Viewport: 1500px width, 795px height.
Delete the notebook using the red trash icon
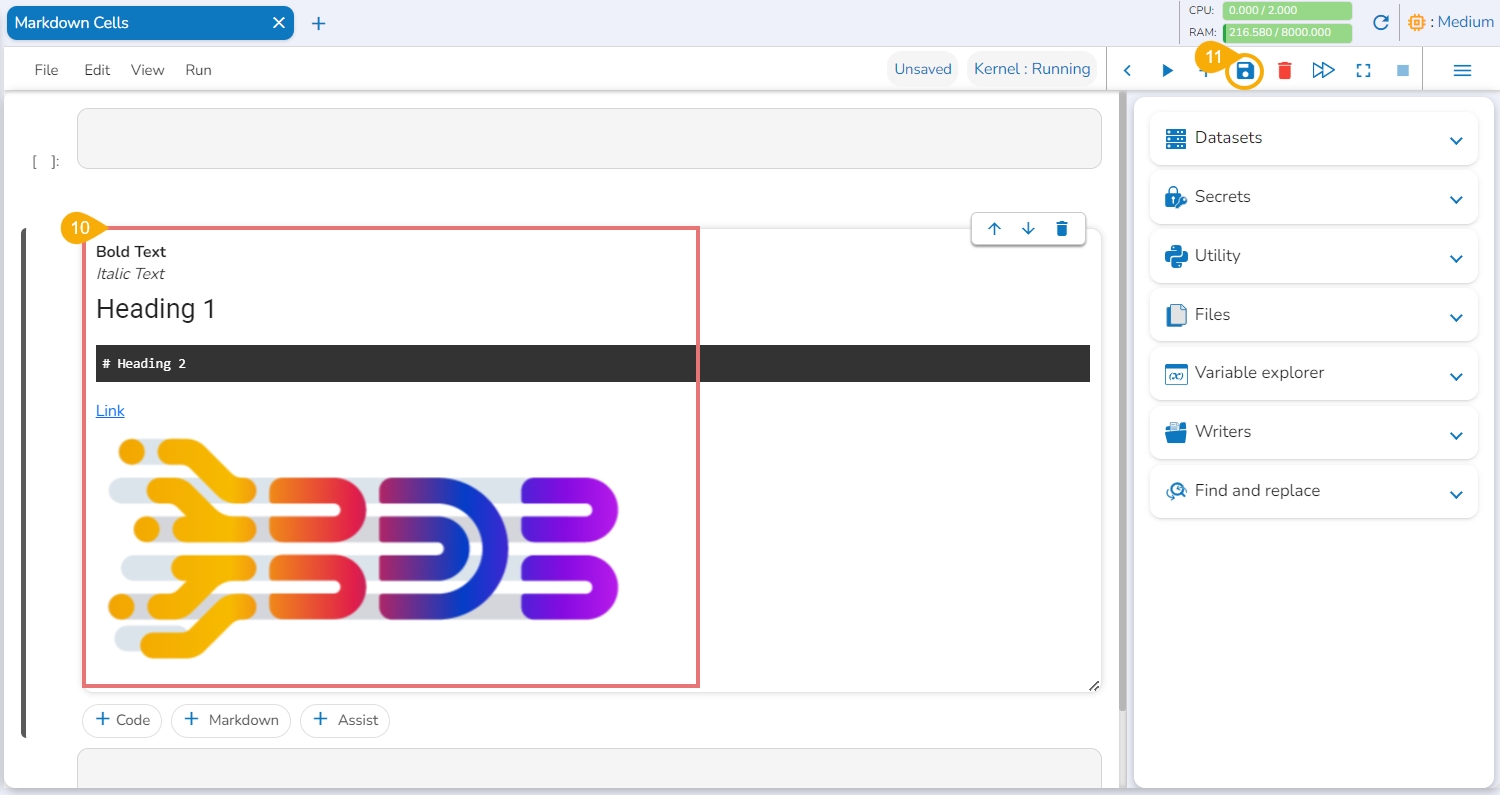pos(1285,70)
